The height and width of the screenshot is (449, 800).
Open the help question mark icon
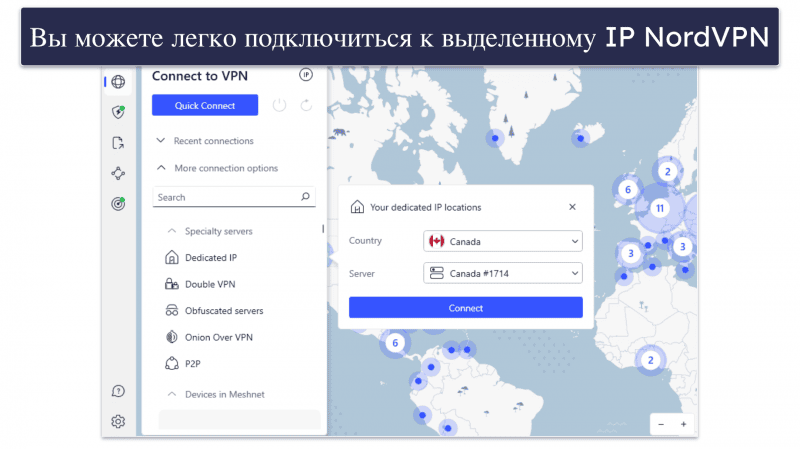pos(118,391)
